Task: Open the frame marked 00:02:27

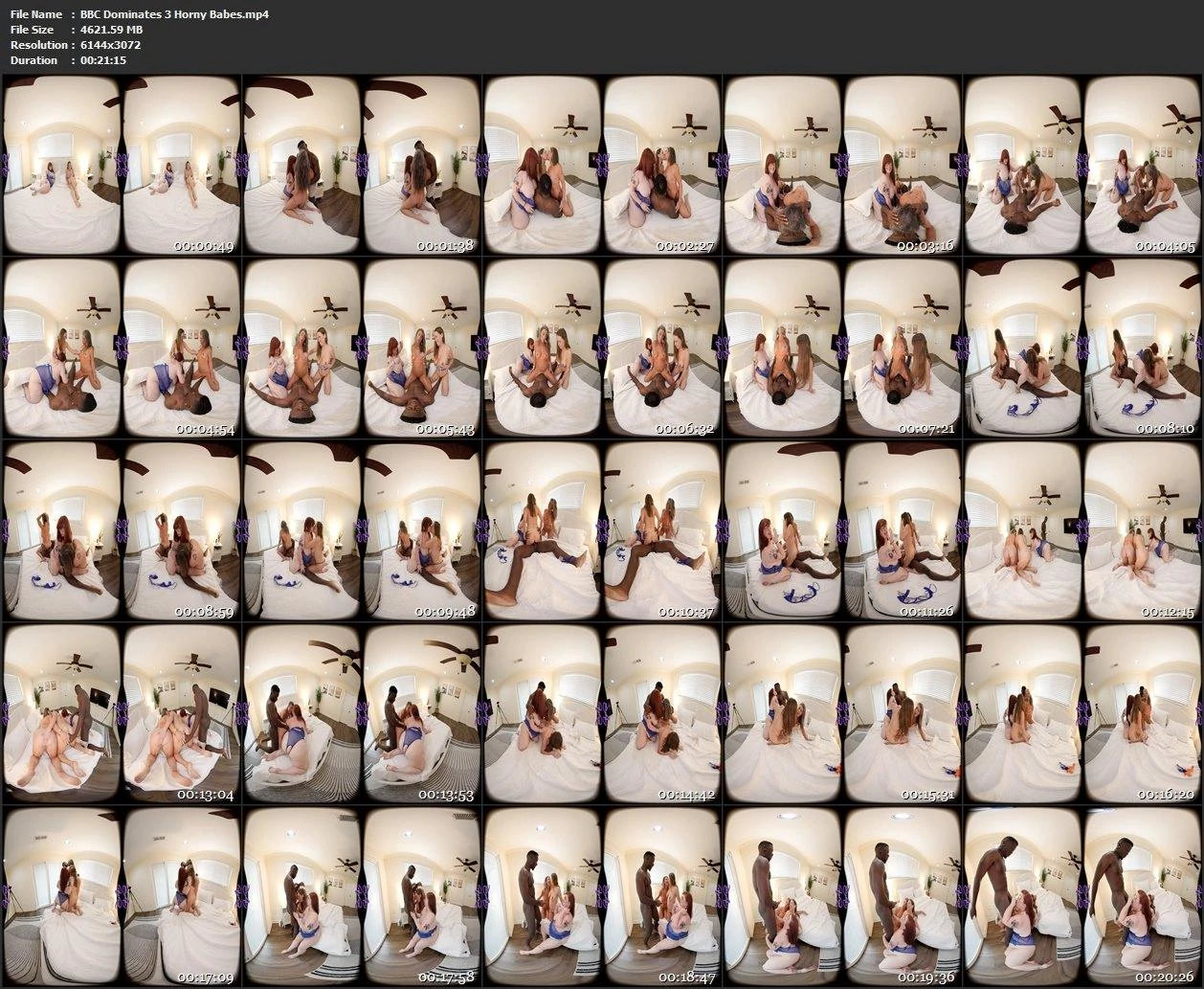Action: [602, 165]
